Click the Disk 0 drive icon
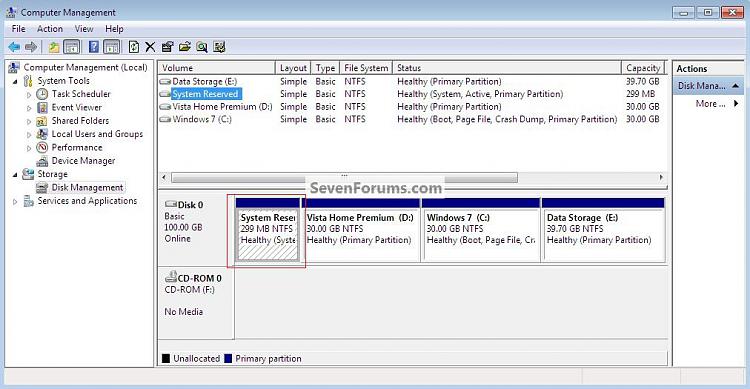Viewport: 750px width, 389px height. coord(170,204)
